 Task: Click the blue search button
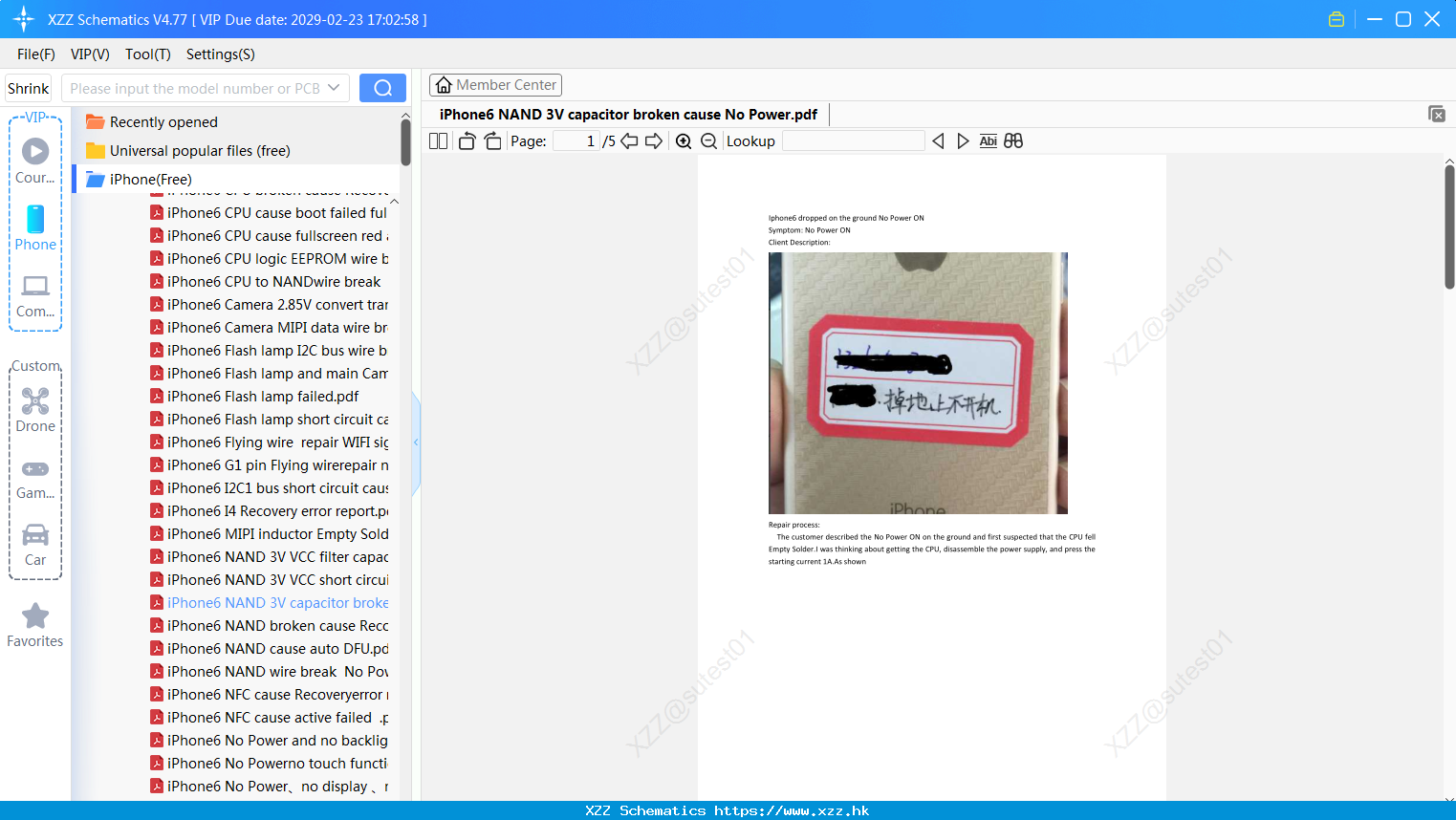point(382,88)
